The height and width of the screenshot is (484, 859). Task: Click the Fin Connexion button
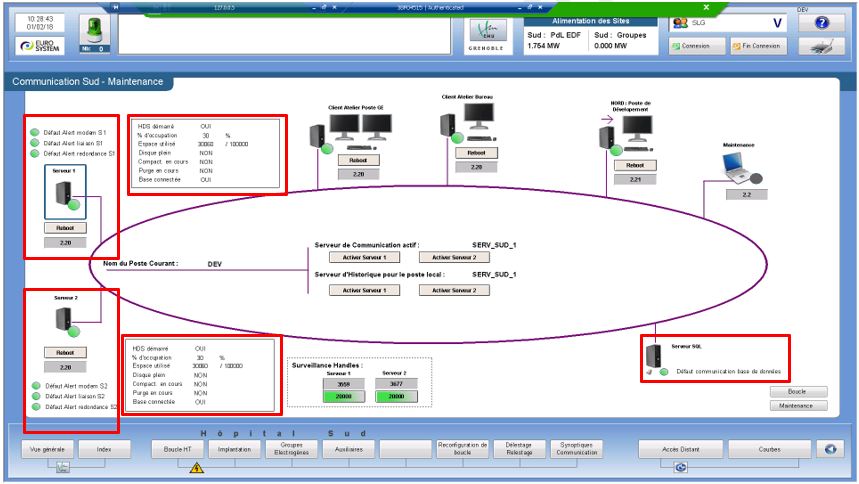coord(758,46)
